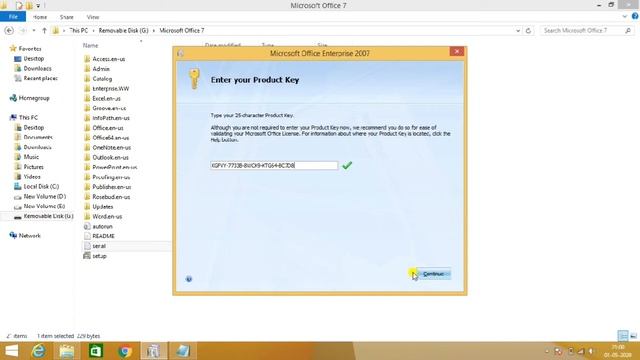Click the Continue button in Office setup
The image size is (640, 360).
434,273
